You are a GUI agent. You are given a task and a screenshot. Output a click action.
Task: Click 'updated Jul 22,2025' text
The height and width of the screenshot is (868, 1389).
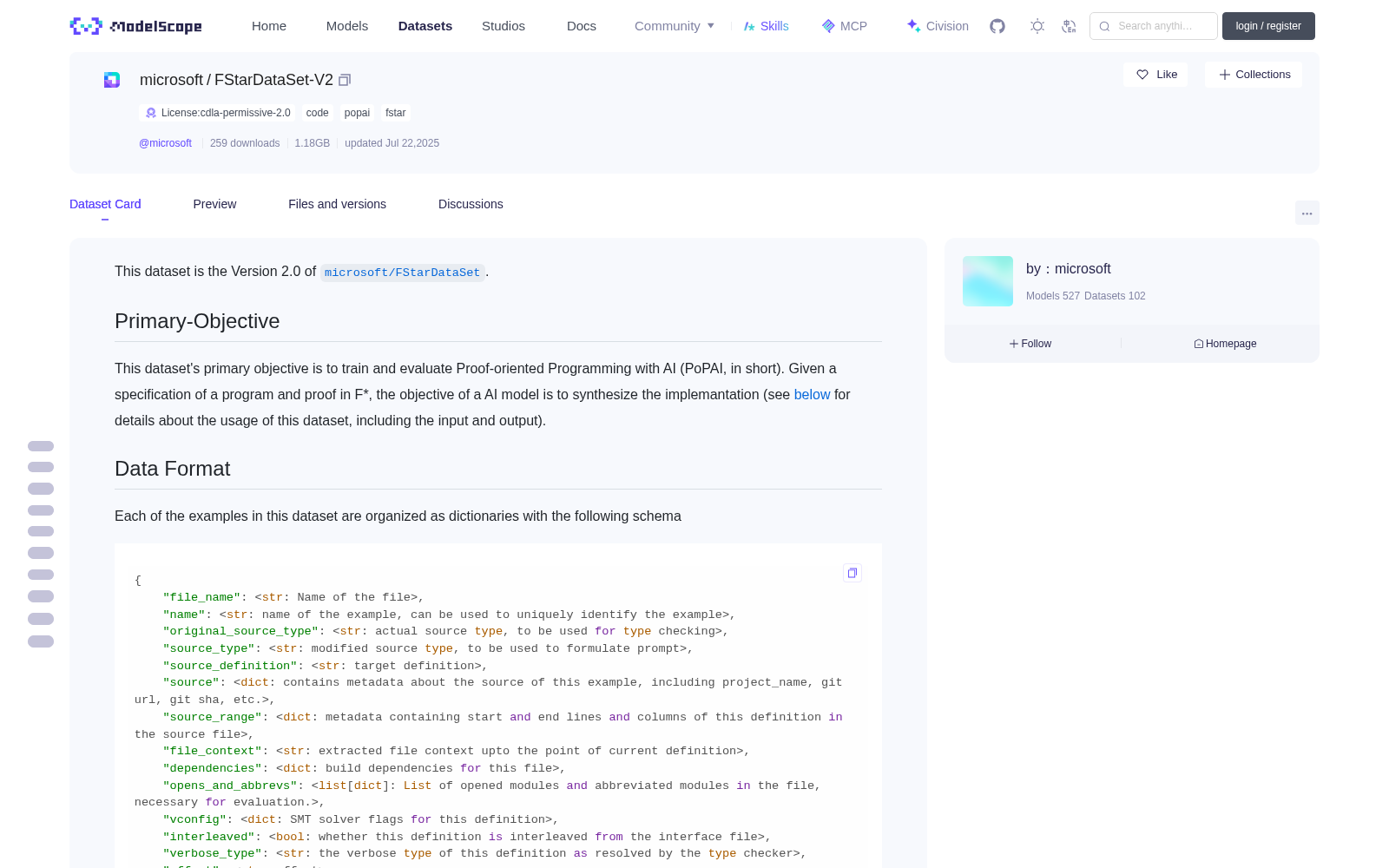pos(392,143)
